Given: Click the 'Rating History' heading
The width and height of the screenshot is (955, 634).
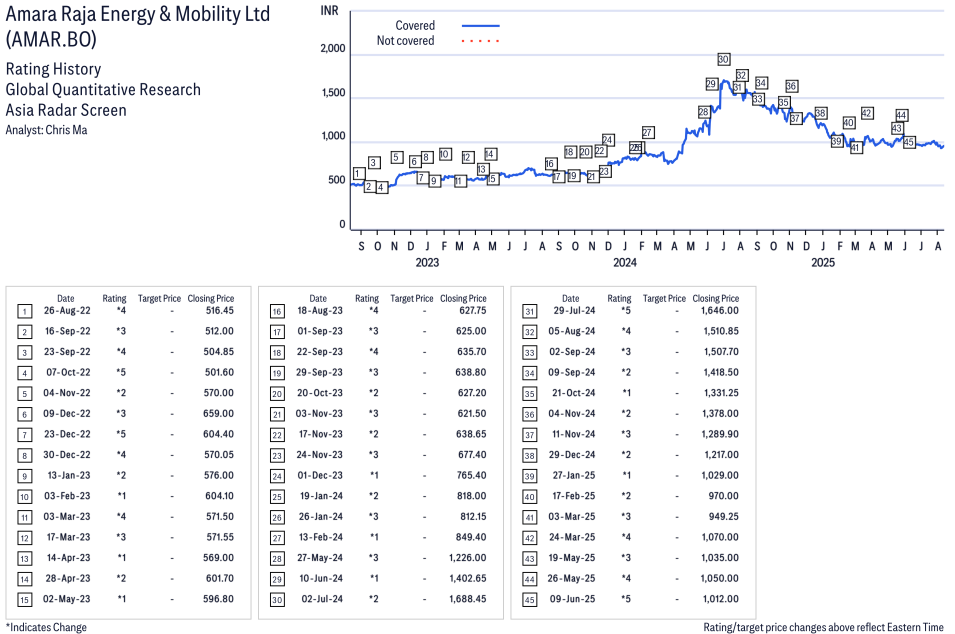Looking at the screenshot, I should click(54, 69).
